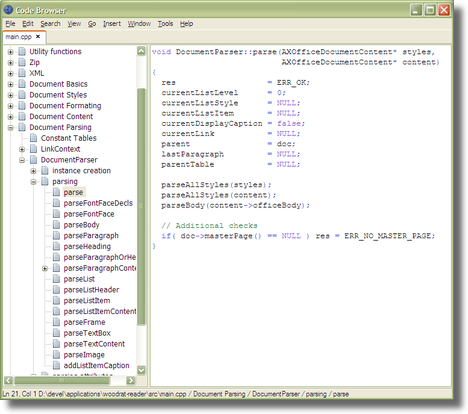The height and width of the screenshot is (414, 468).
Task: Click the DocumentParser page icon
Action: click(x=33, y=160)
